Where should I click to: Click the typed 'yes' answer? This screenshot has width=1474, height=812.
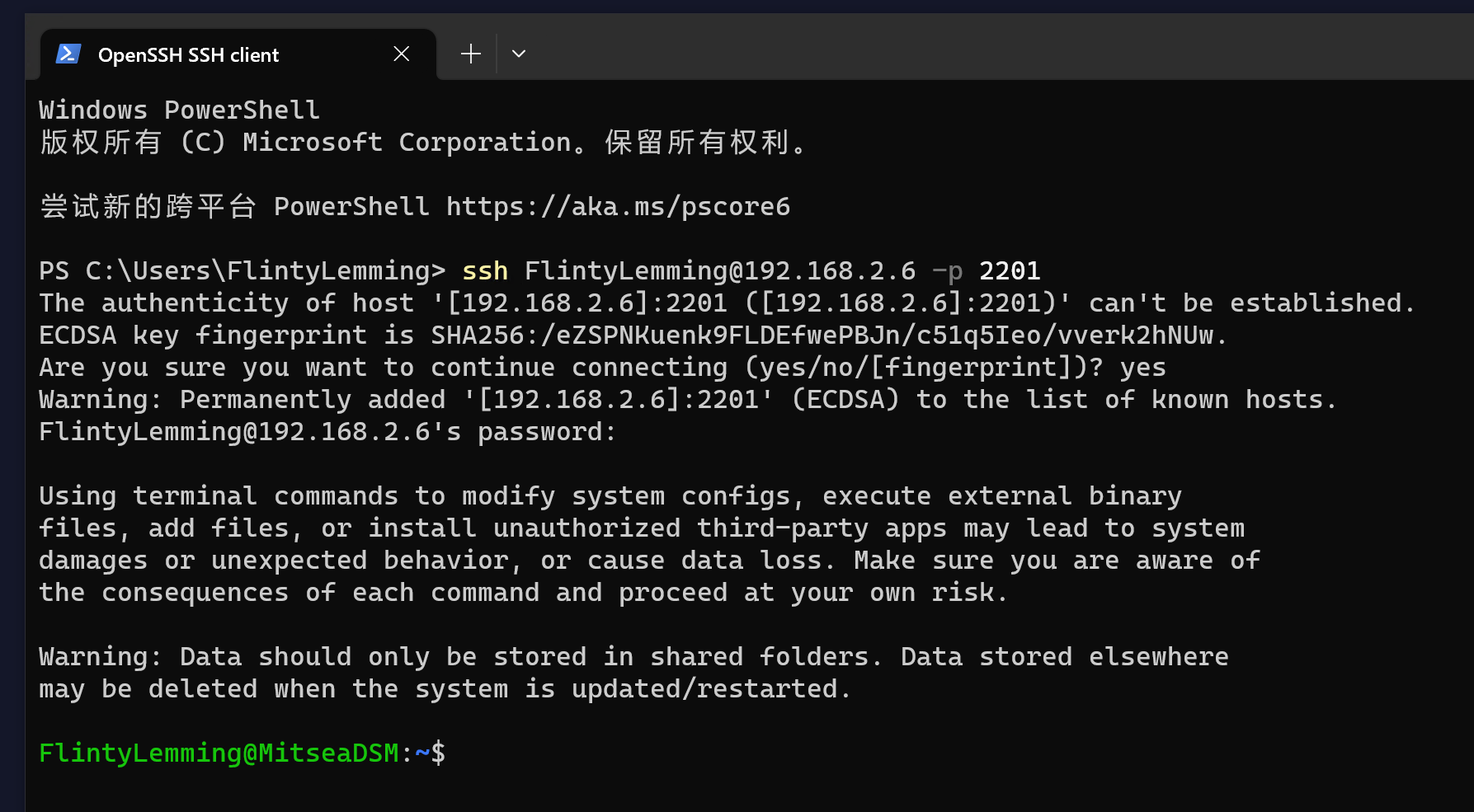click(1142, 368)
